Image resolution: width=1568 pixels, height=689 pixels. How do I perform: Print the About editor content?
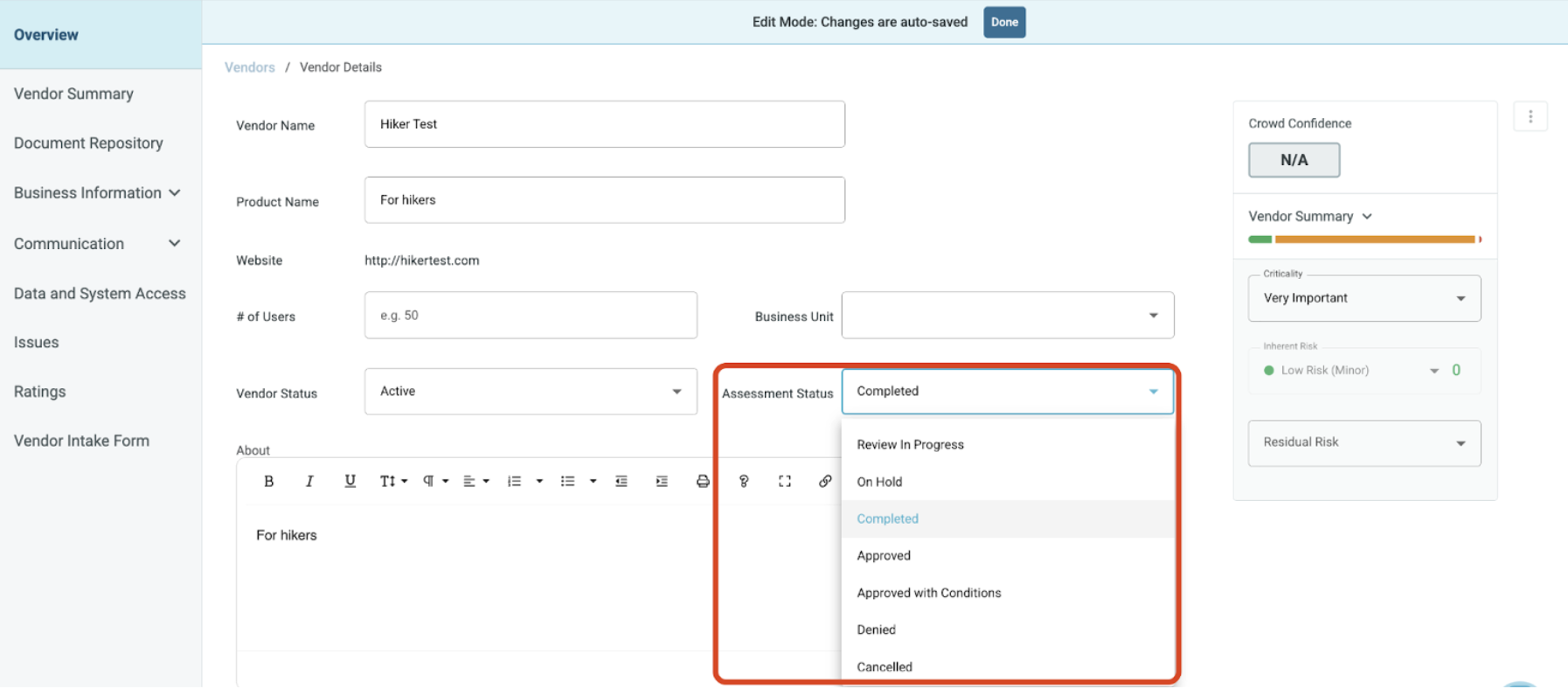(703, 481)
